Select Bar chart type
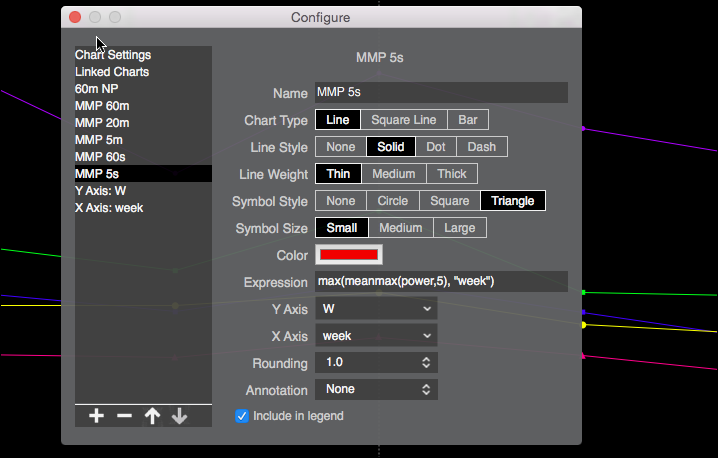 click(468, 120)
